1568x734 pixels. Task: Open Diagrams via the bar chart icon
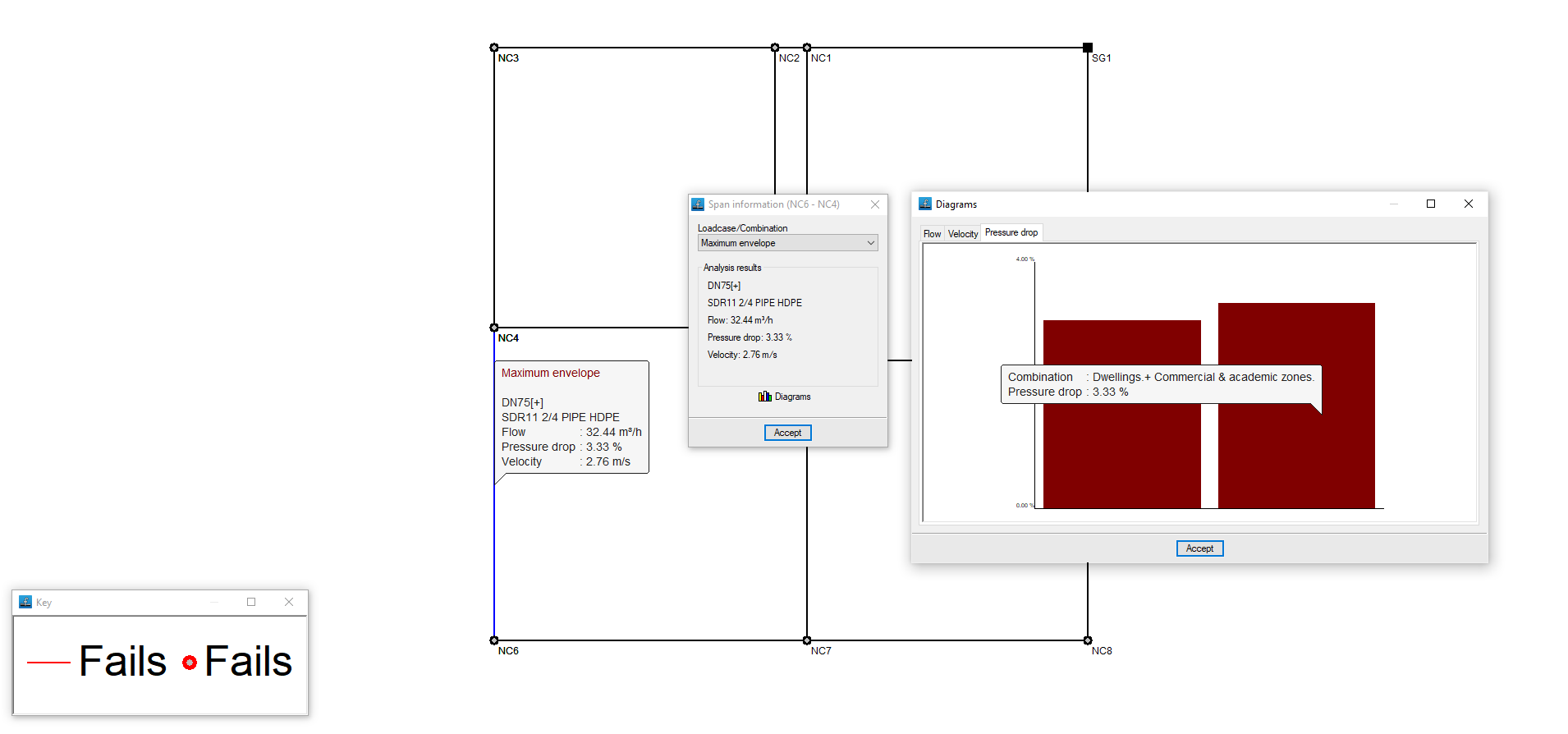[764, 397]
